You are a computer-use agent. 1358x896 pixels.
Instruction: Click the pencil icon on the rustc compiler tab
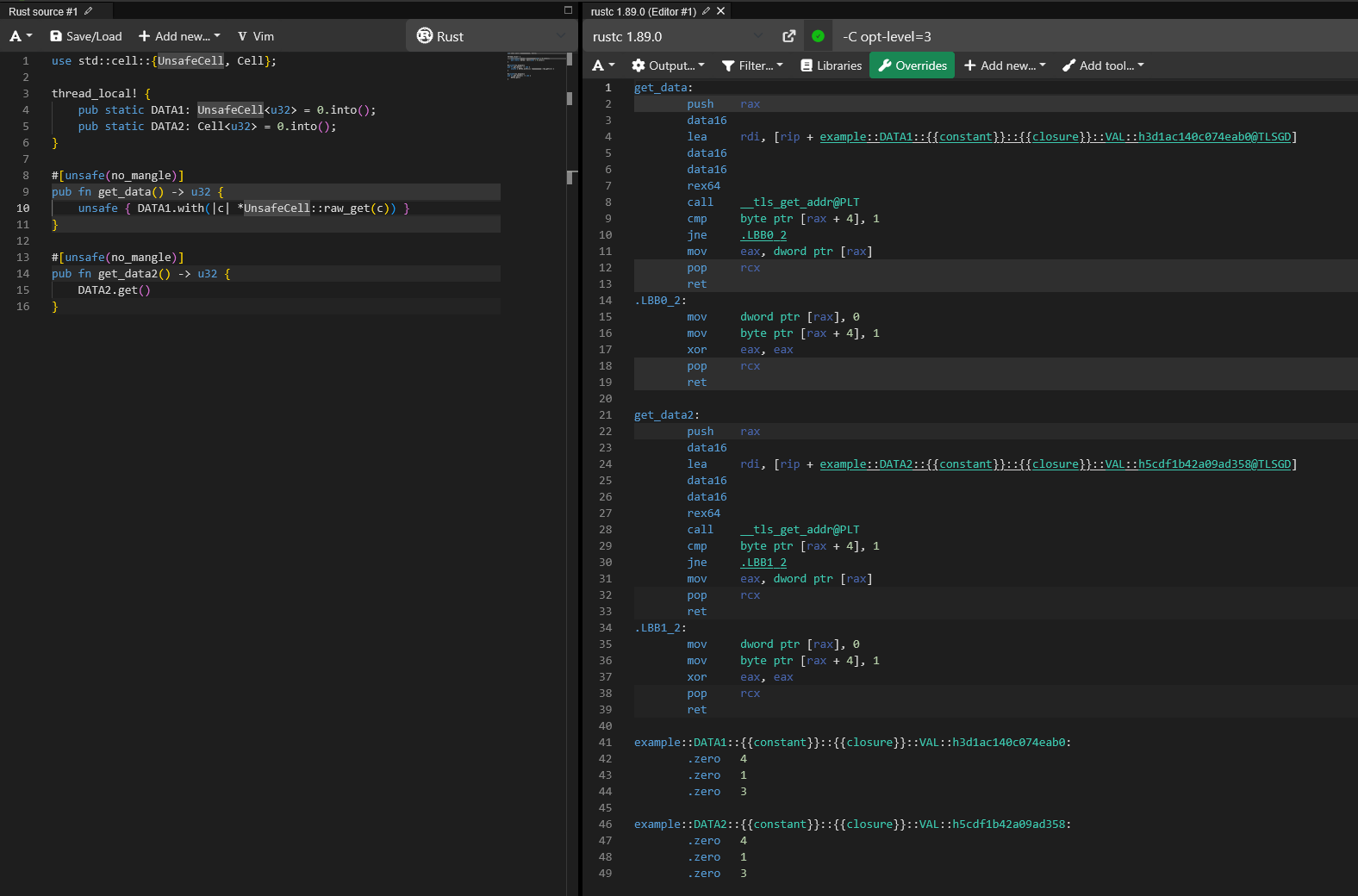706,11
